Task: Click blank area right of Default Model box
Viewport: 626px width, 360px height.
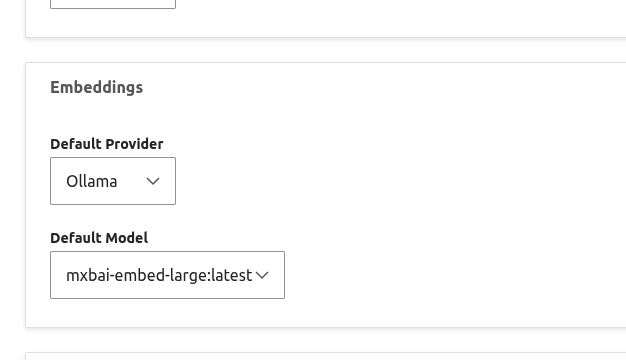Action: pyautogui.click(x=439, y=275)
